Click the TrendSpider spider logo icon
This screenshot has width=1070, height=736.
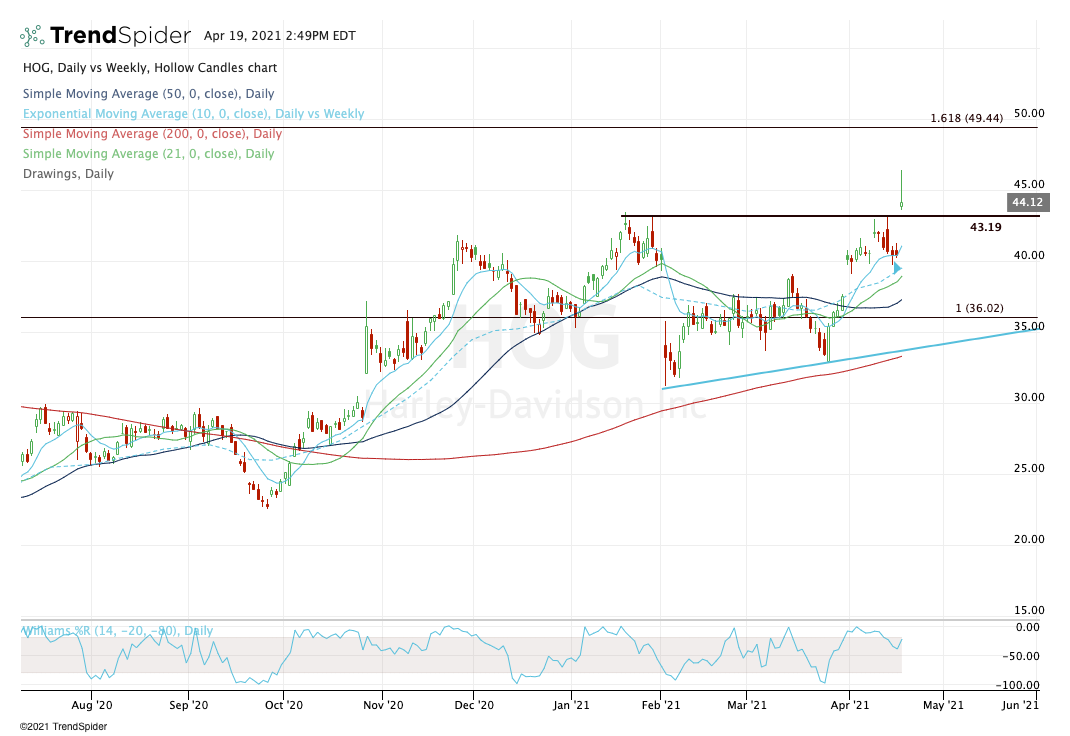click(x=32, y=36)
